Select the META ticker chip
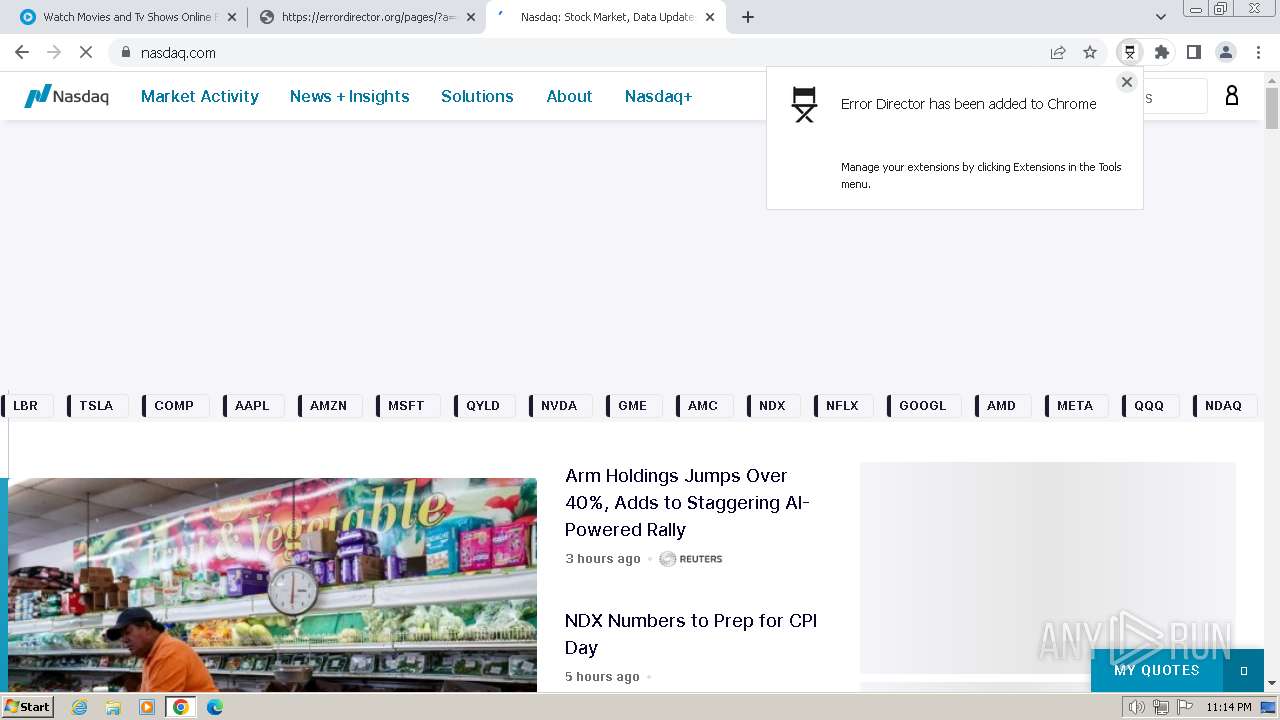This screenshot has width=1280, height=720. tap(1075, 405)
